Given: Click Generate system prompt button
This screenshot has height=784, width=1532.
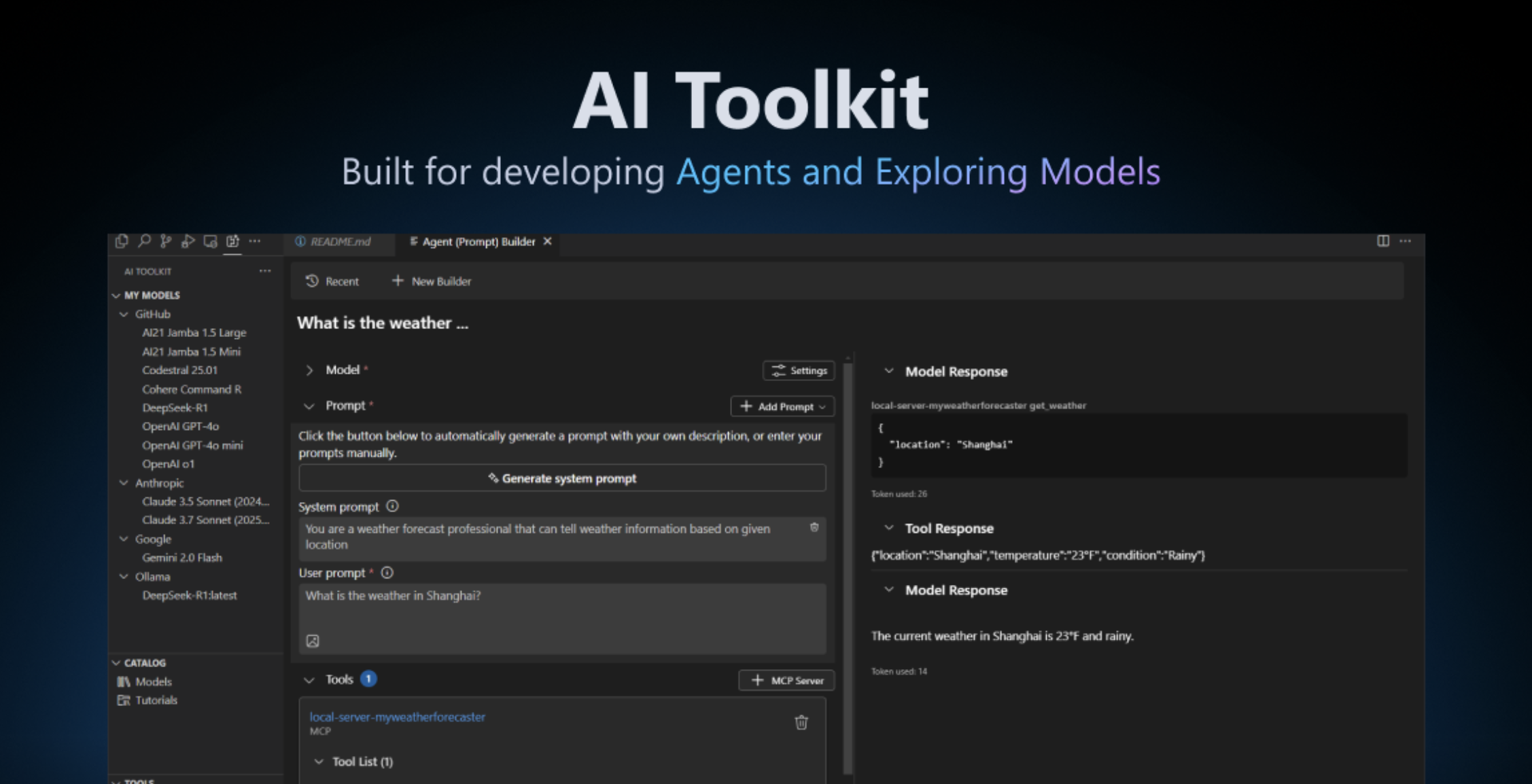Looking at the screenshot, I should [562, 478].
